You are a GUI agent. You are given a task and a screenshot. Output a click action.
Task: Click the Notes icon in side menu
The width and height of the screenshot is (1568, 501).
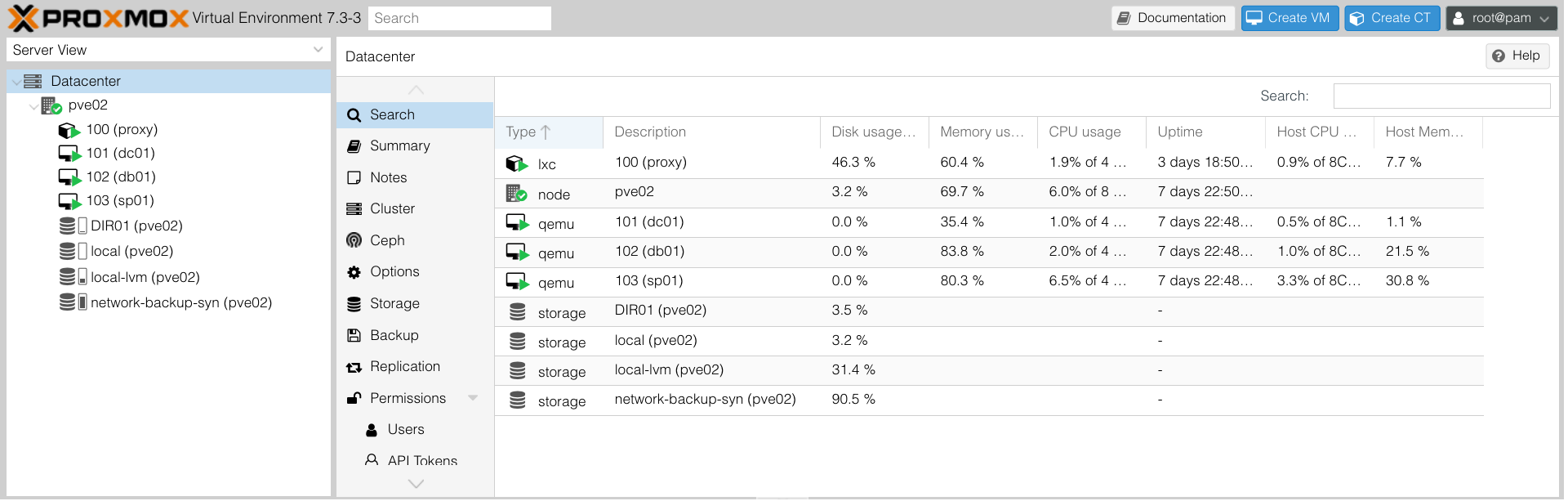click(x=354, y=177)
